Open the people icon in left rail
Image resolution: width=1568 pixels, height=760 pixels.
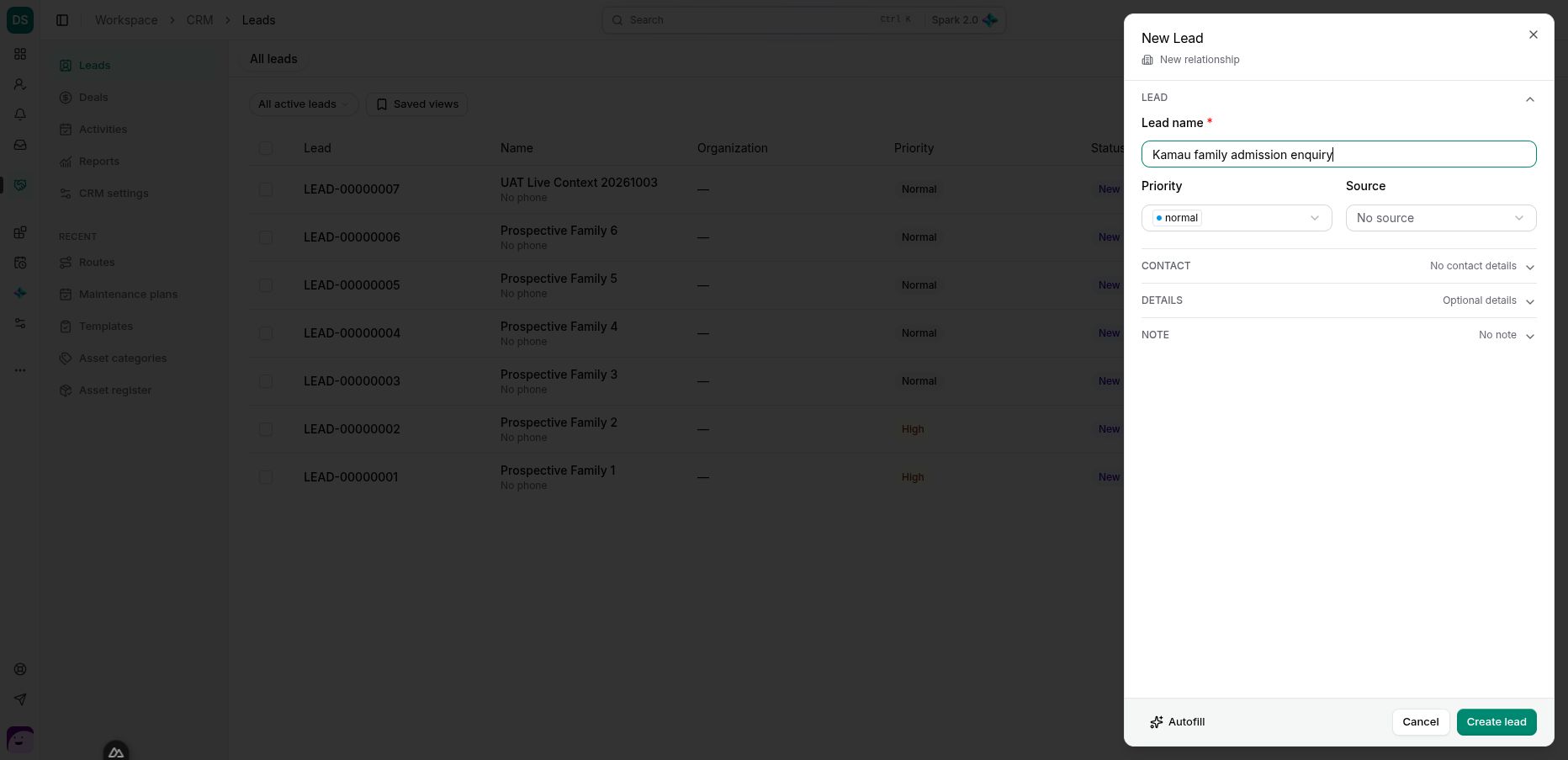20,84
